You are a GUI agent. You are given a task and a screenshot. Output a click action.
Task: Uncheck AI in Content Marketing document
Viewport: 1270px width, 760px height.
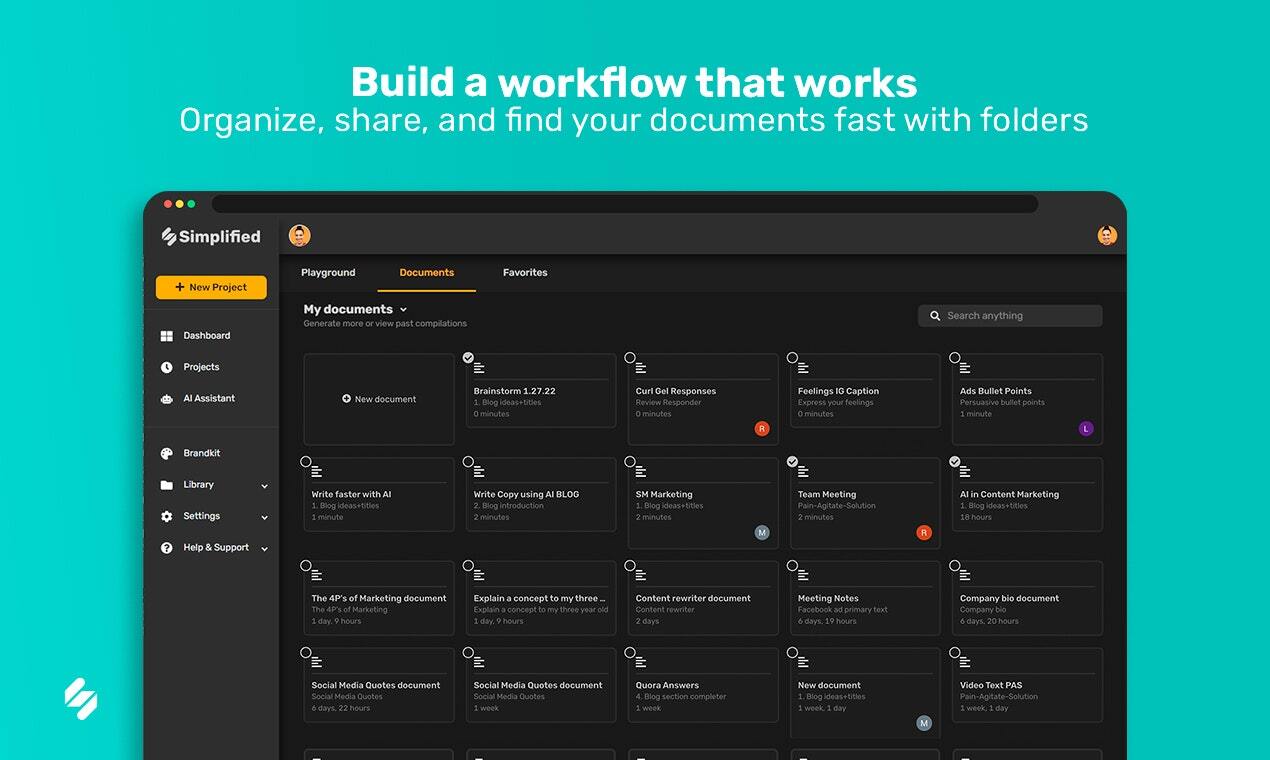954,461
